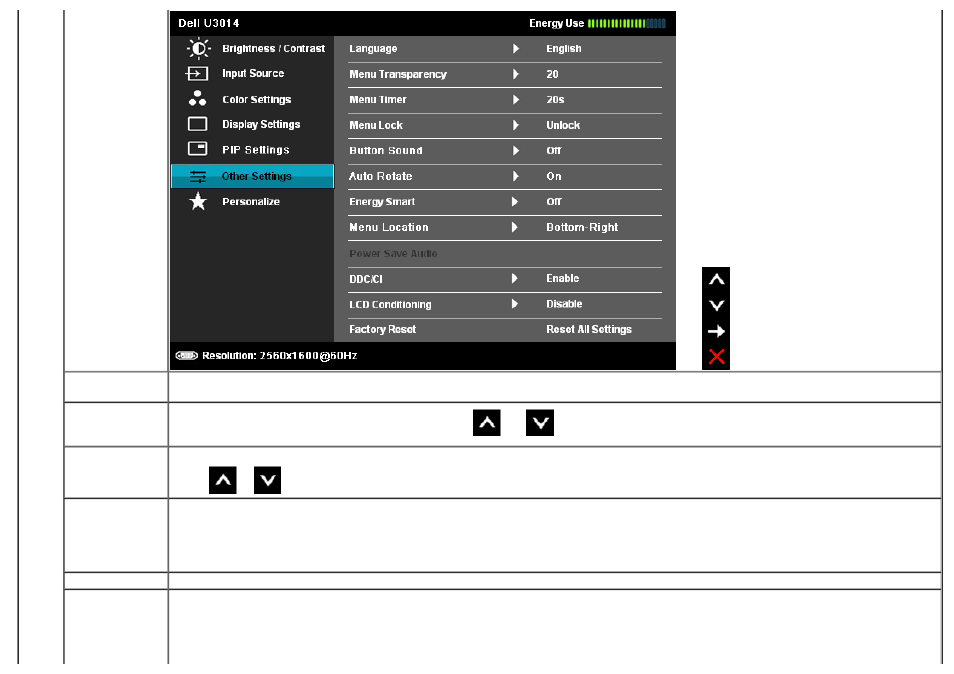The height and width of the screenshot is (674, 954).
Task: Select the LCD Conditioning label
Action: point(390,305)
